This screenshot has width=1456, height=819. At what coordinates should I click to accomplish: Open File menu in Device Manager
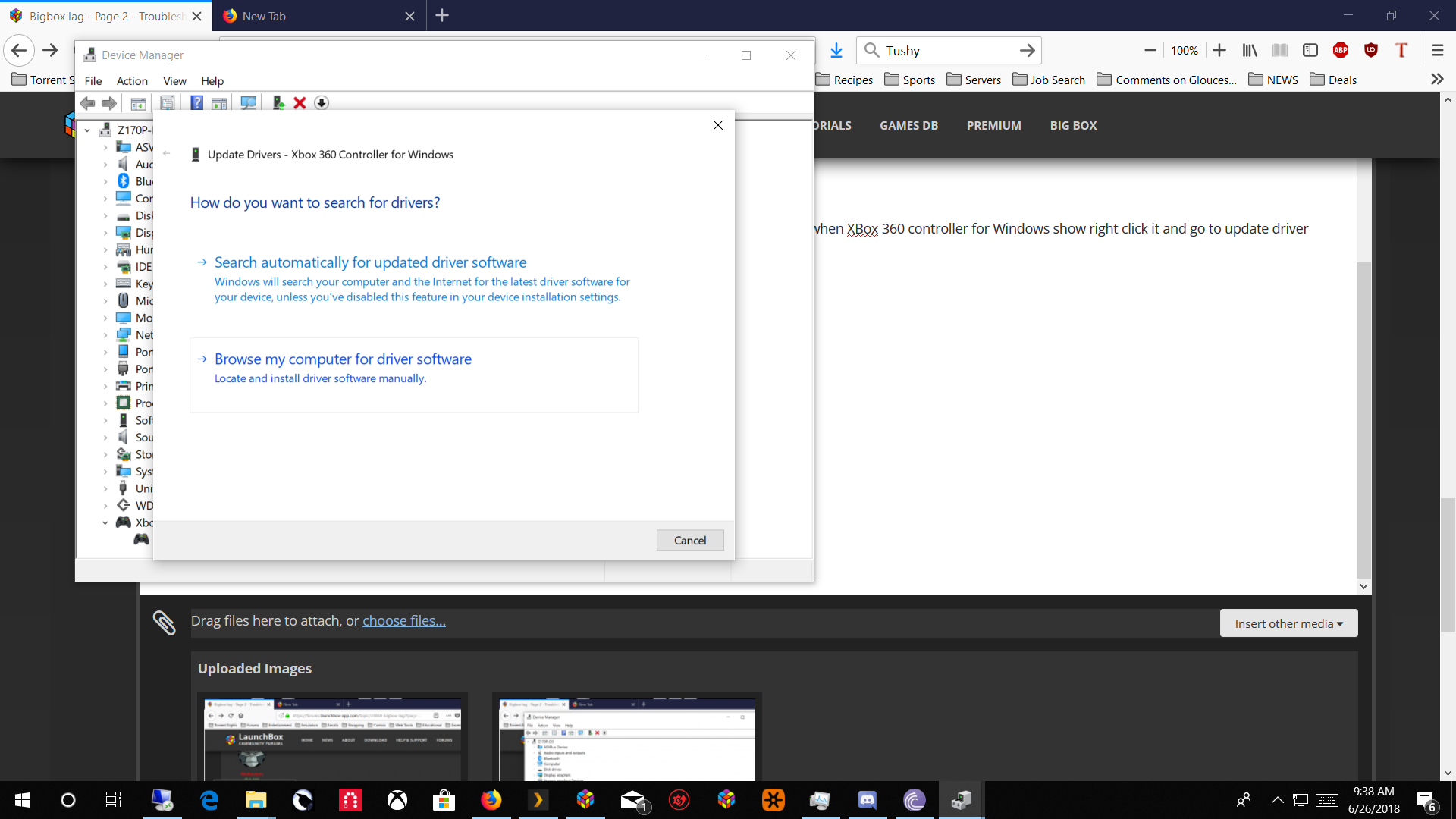coord(93,81)
